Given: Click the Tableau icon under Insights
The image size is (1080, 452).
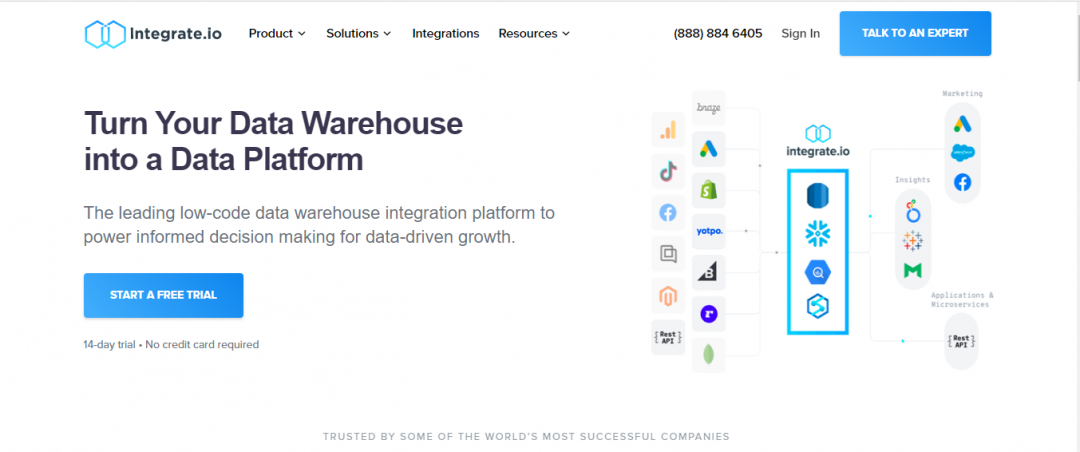Looking at the screenshot, I should click(911, 240).
